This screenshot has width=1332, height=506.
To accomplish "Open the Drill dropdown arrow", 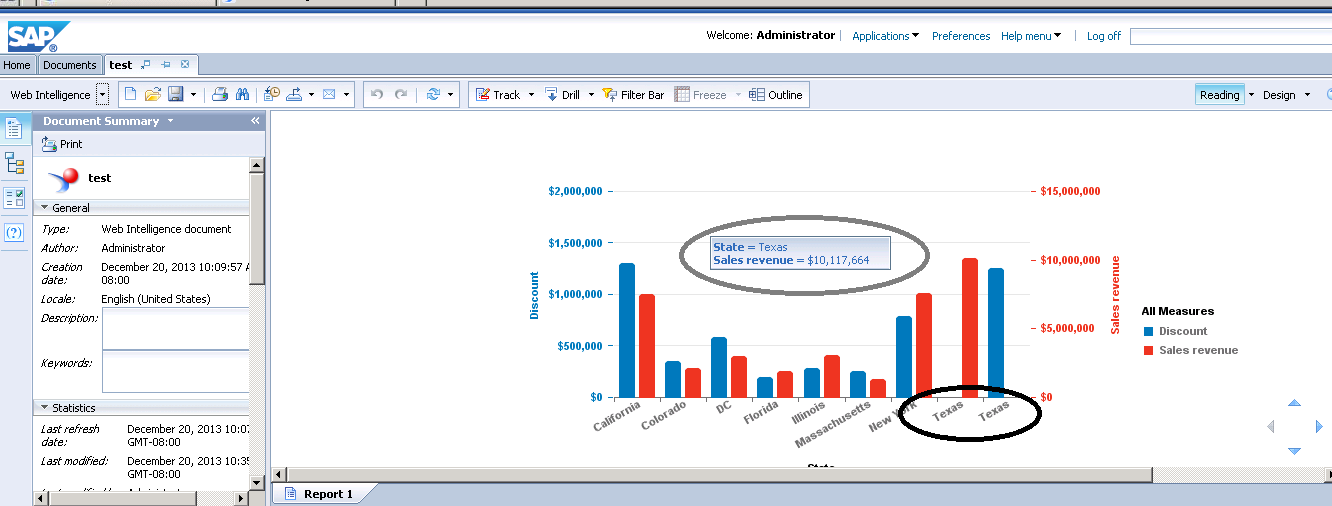I will [x=591, y=96].
